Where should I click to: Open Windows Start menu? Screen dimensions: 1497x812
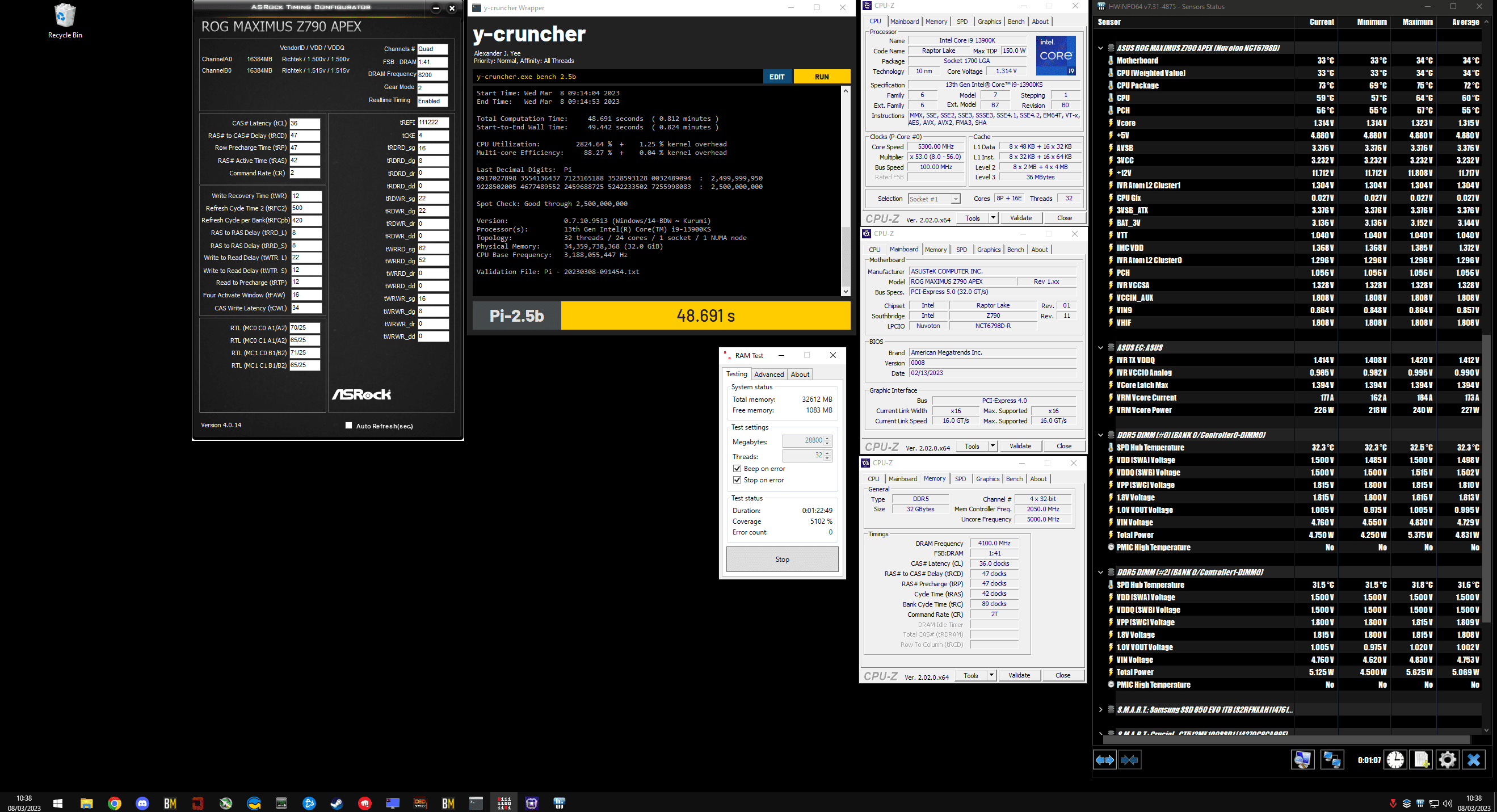pyautogui.click(x=57, y=803)
